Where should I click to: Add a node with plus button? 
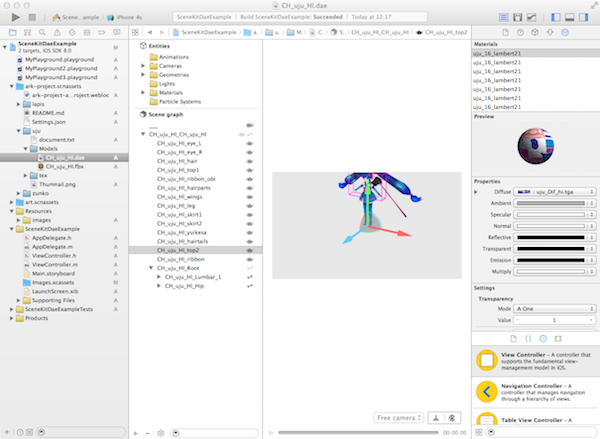[x=135, y=433]
